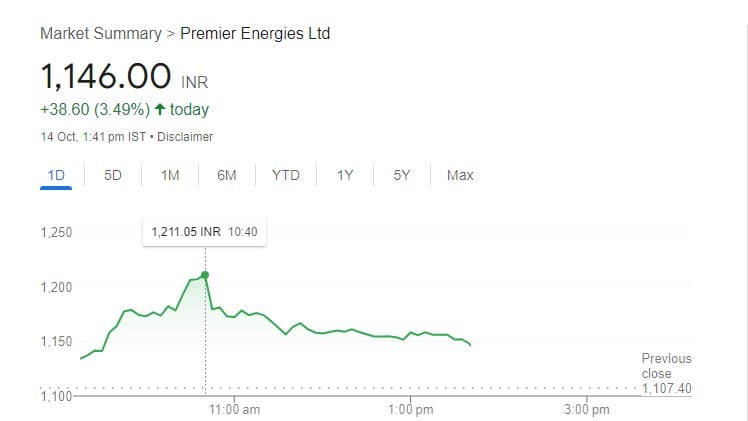The image size is (748, 421).
Task: Click the 1,146.00 current price
Action: (104, 78)
